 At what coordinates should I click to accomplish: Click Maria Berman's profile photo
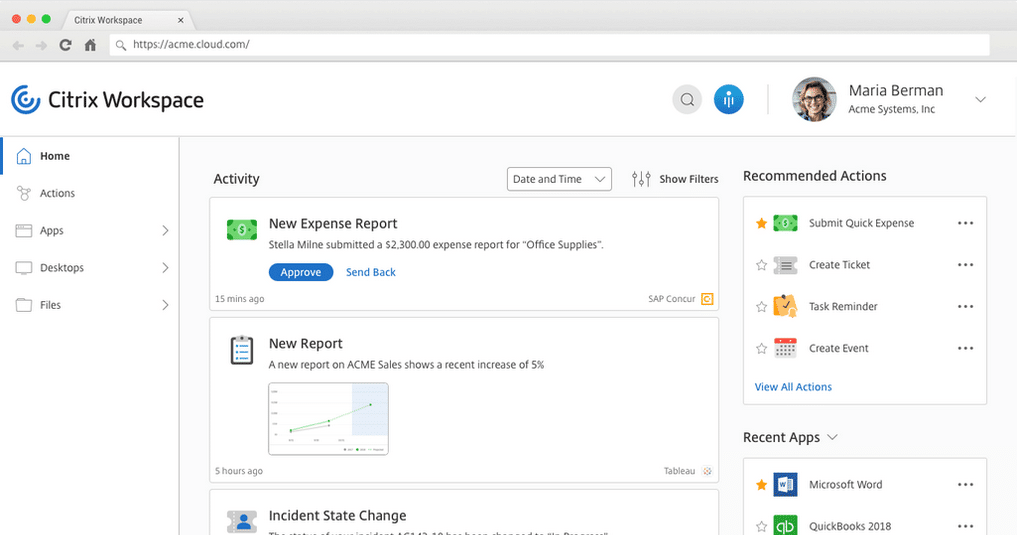click(x=814, y=99)
